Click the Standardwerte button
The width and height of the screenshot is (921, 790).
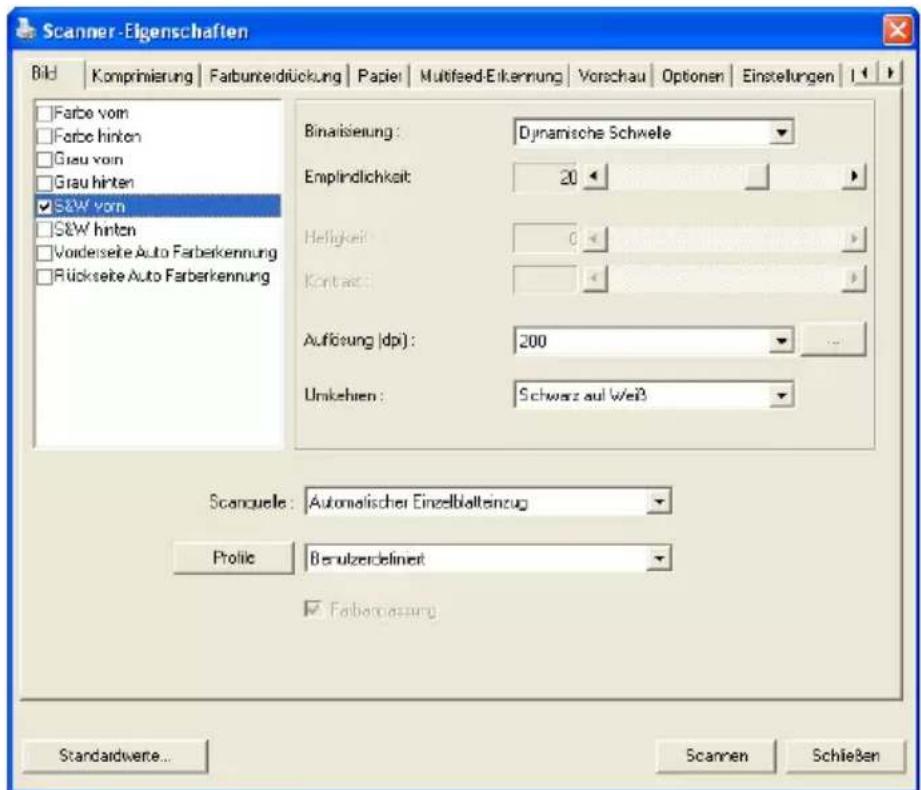coord(115,755)
